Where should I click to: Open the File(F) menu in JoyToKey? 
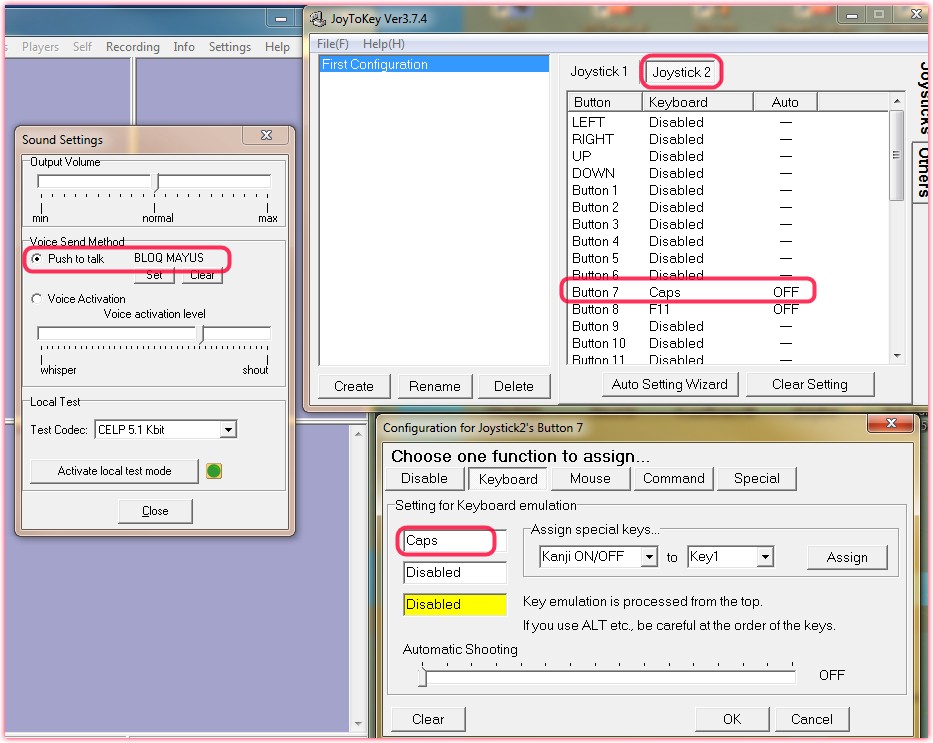click(x=333, y=44)
